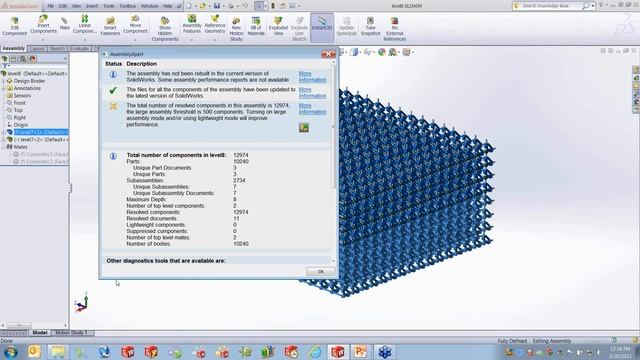The width and height of the screenshot is (640, 360).
Task: Open dropdown under Move Component
Action: tap(135, 40)
